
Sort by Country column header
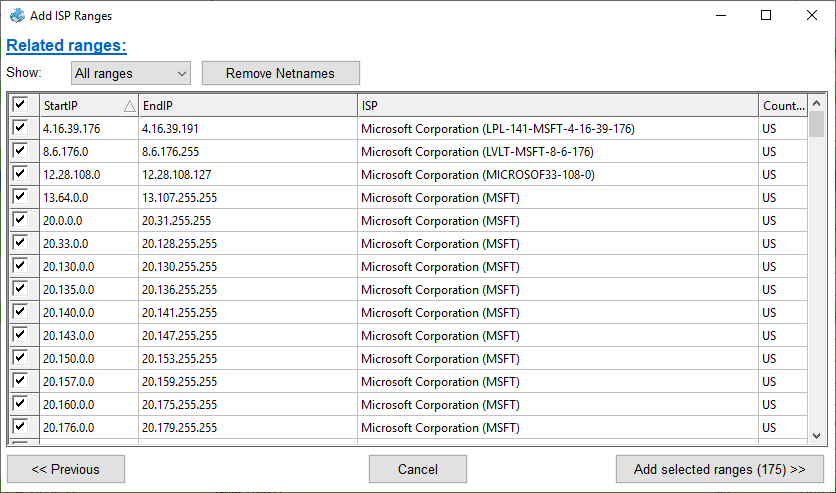click(x=782, y=106)
